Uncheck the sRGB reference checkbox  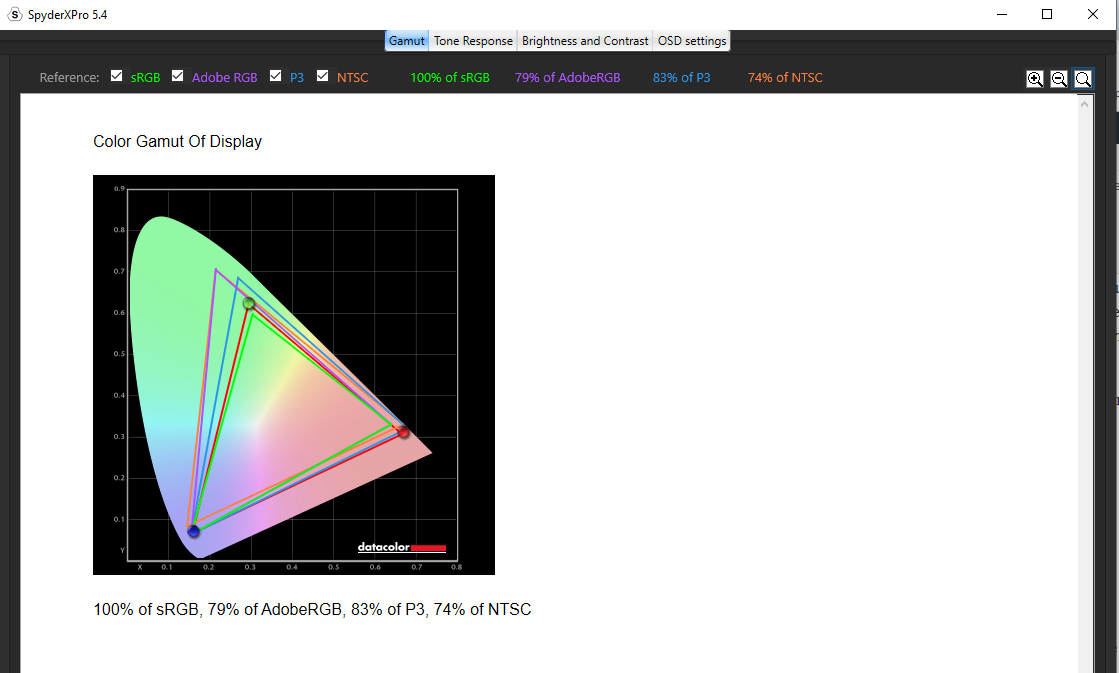[x=117, y=76]
